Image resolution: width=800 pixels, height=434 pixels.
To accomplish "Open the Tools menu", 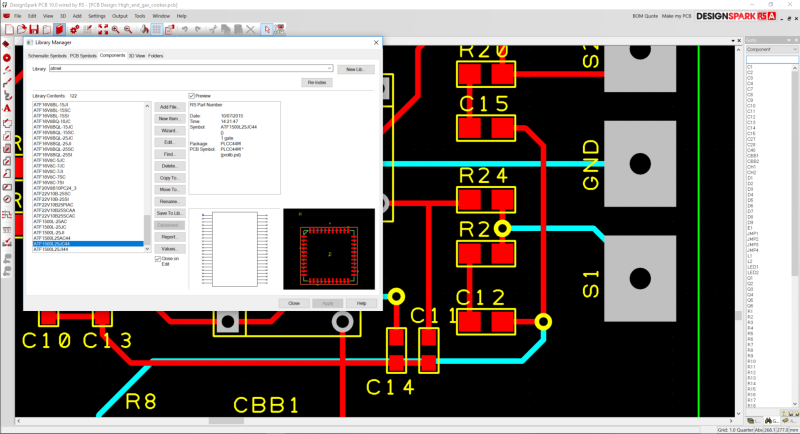I will coord(140,16).
